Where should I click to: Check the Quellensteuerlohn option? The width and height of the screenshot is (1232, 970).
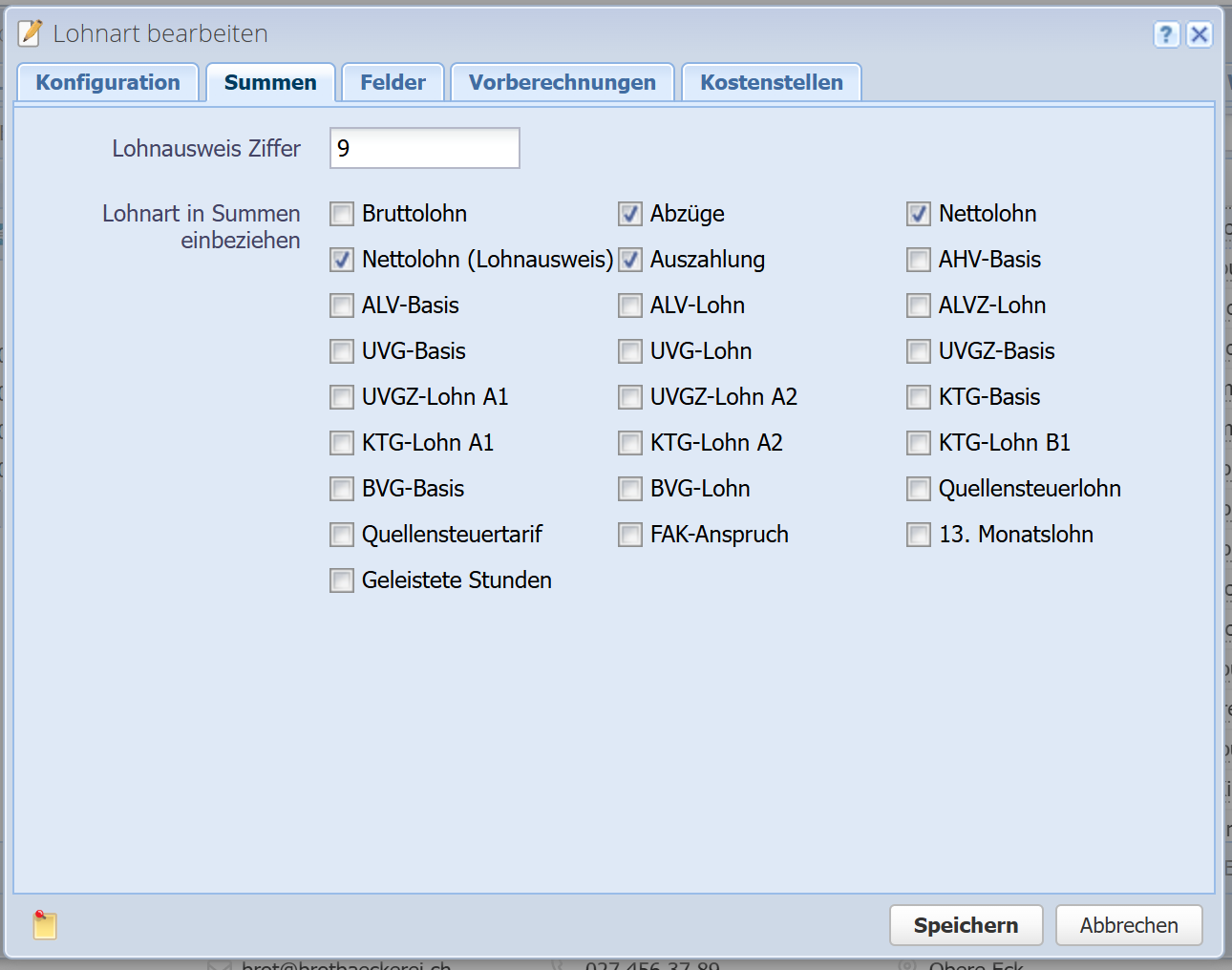pyautogui.click(x=919, y=489)
